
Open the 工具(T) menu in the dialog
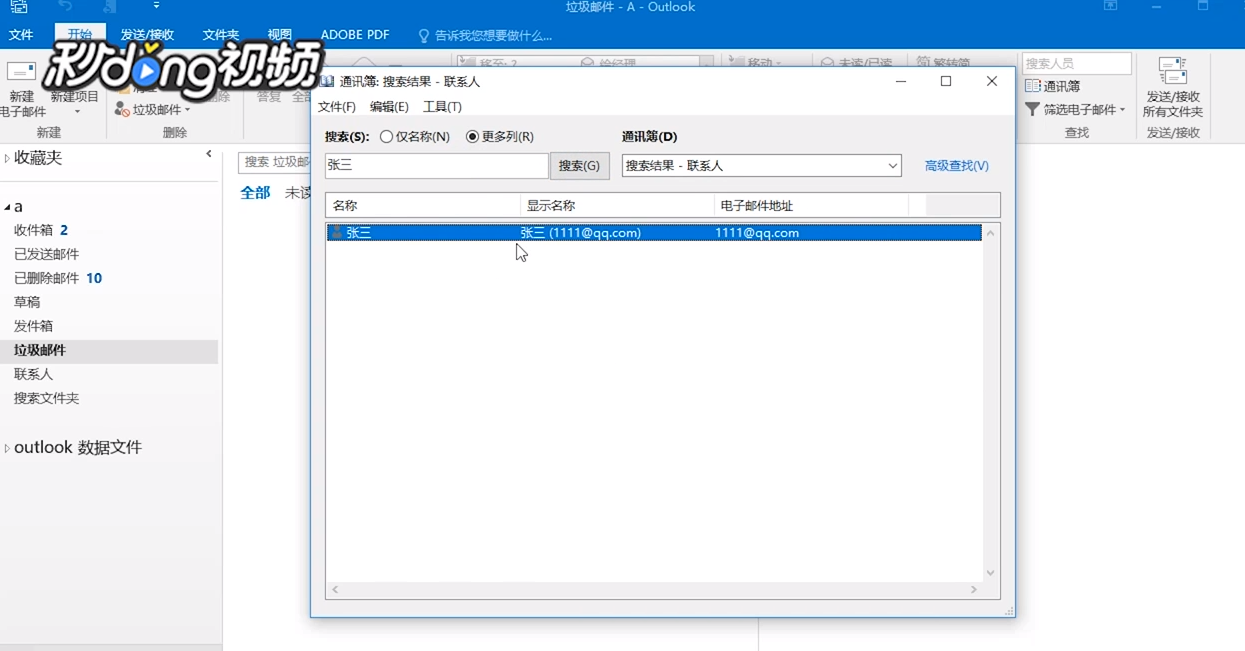[x=442, y=106]
